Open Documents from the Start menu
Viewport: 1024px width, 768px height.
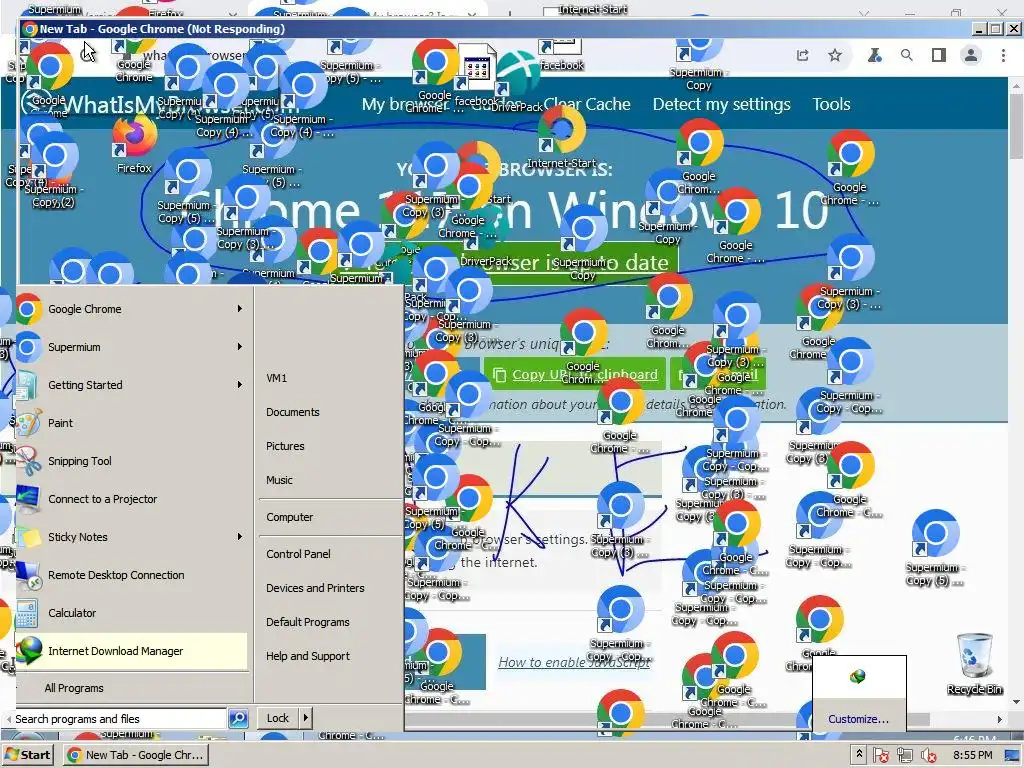293,412
